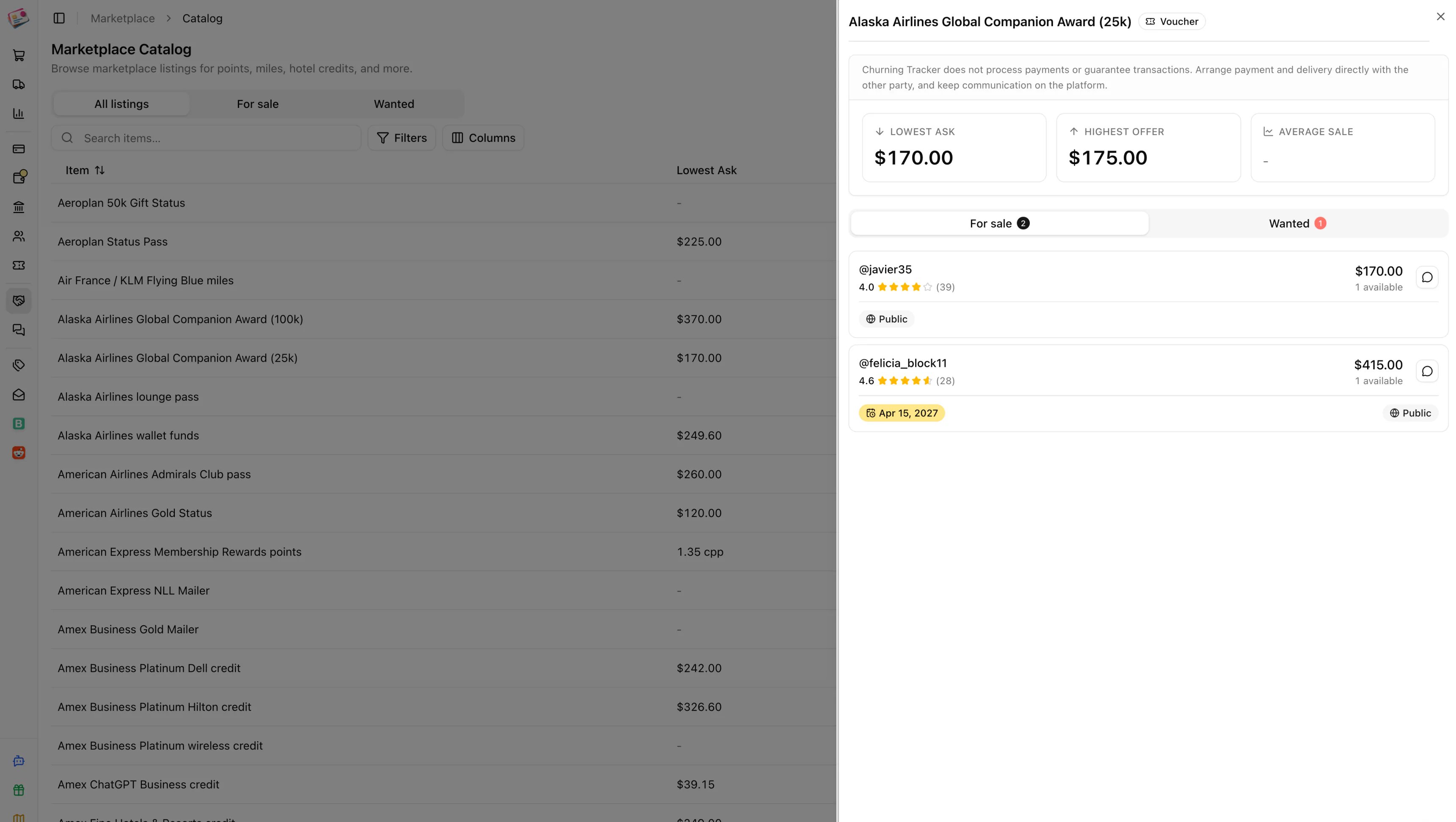This screenshot has width=1456, height=822.
Task: Click the delivery truck sidebar icon
Action: tap(19, 85)
